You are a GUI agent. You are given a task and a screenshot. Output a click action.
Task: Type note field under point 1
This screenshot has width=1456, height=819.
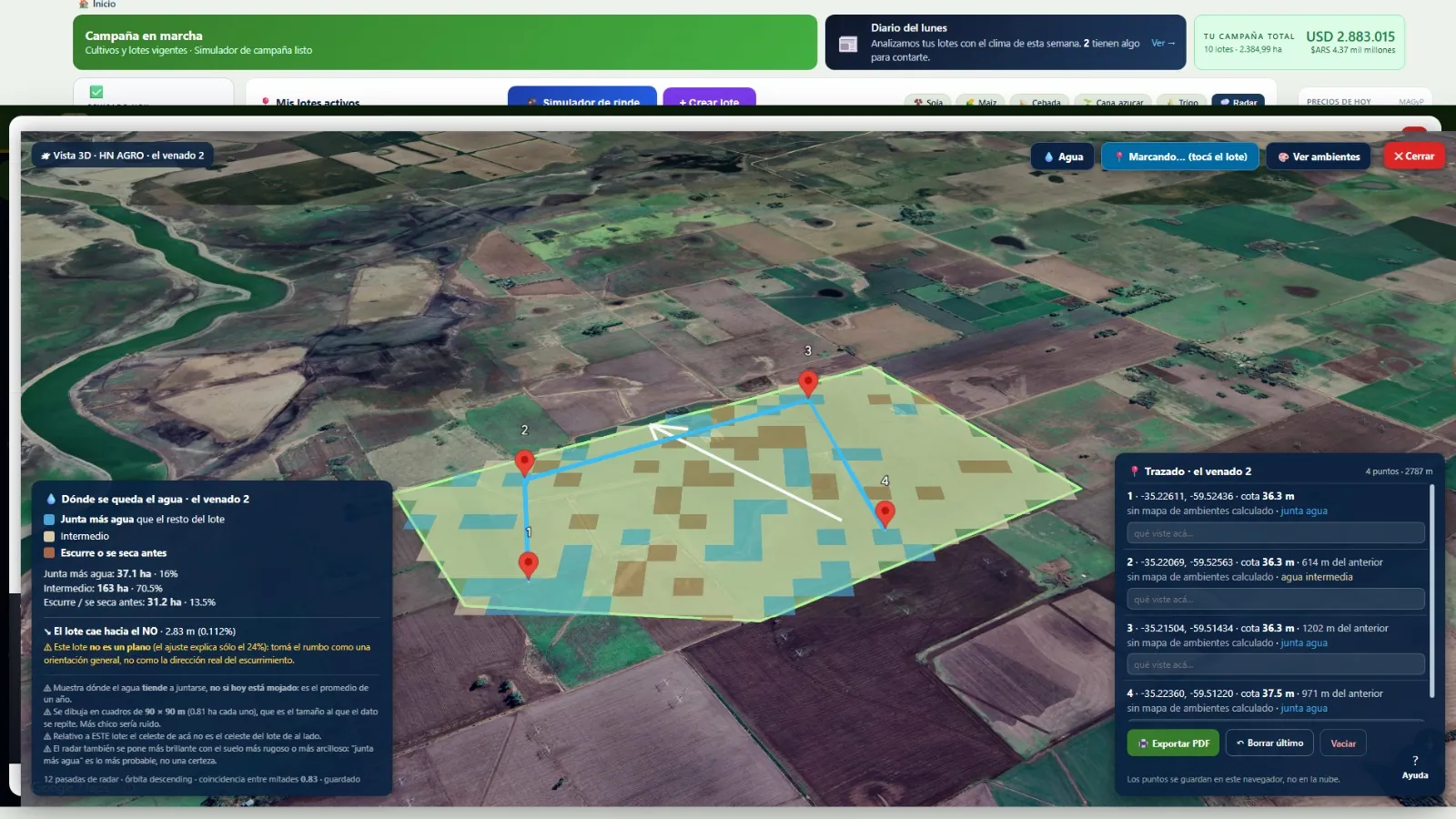tap(1275, 533)
